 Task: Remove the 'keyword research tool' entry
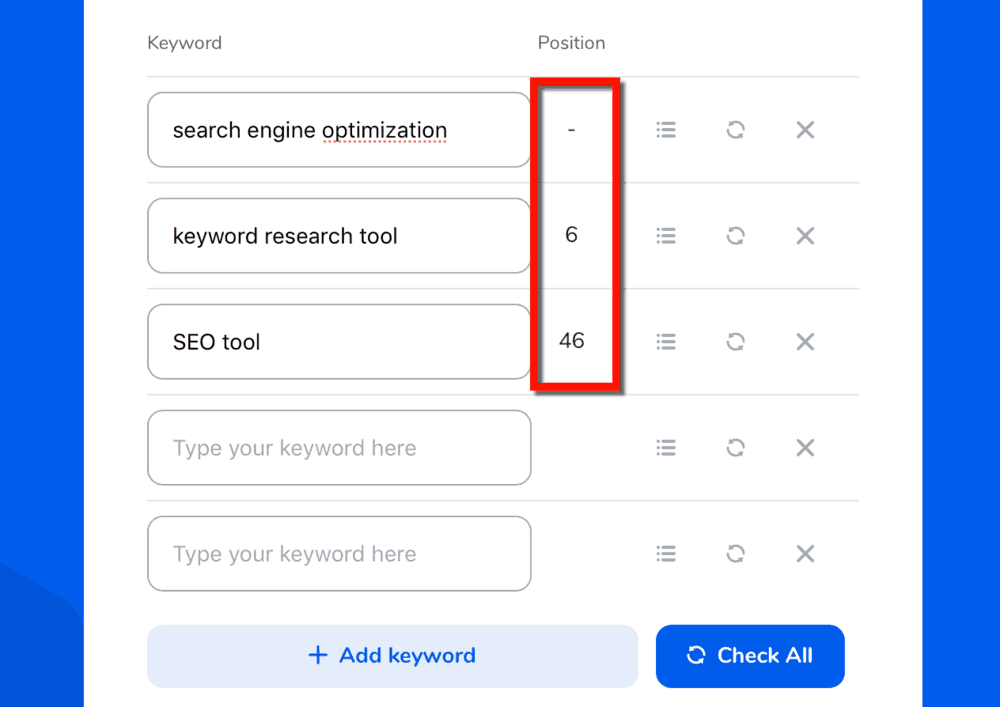(804, 235)
